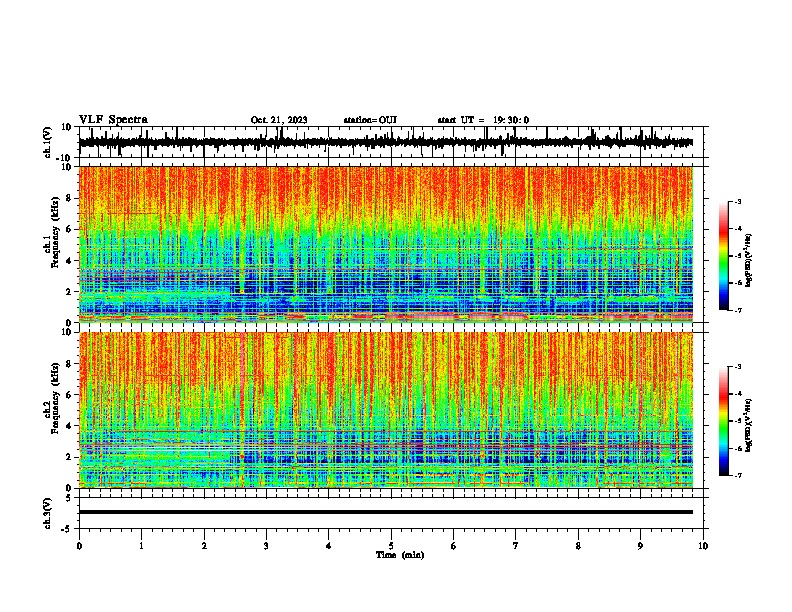Click the -3 label on ch.1 colorbar
The height and width of the screenshot is (612, 792).
pos(738,201)
